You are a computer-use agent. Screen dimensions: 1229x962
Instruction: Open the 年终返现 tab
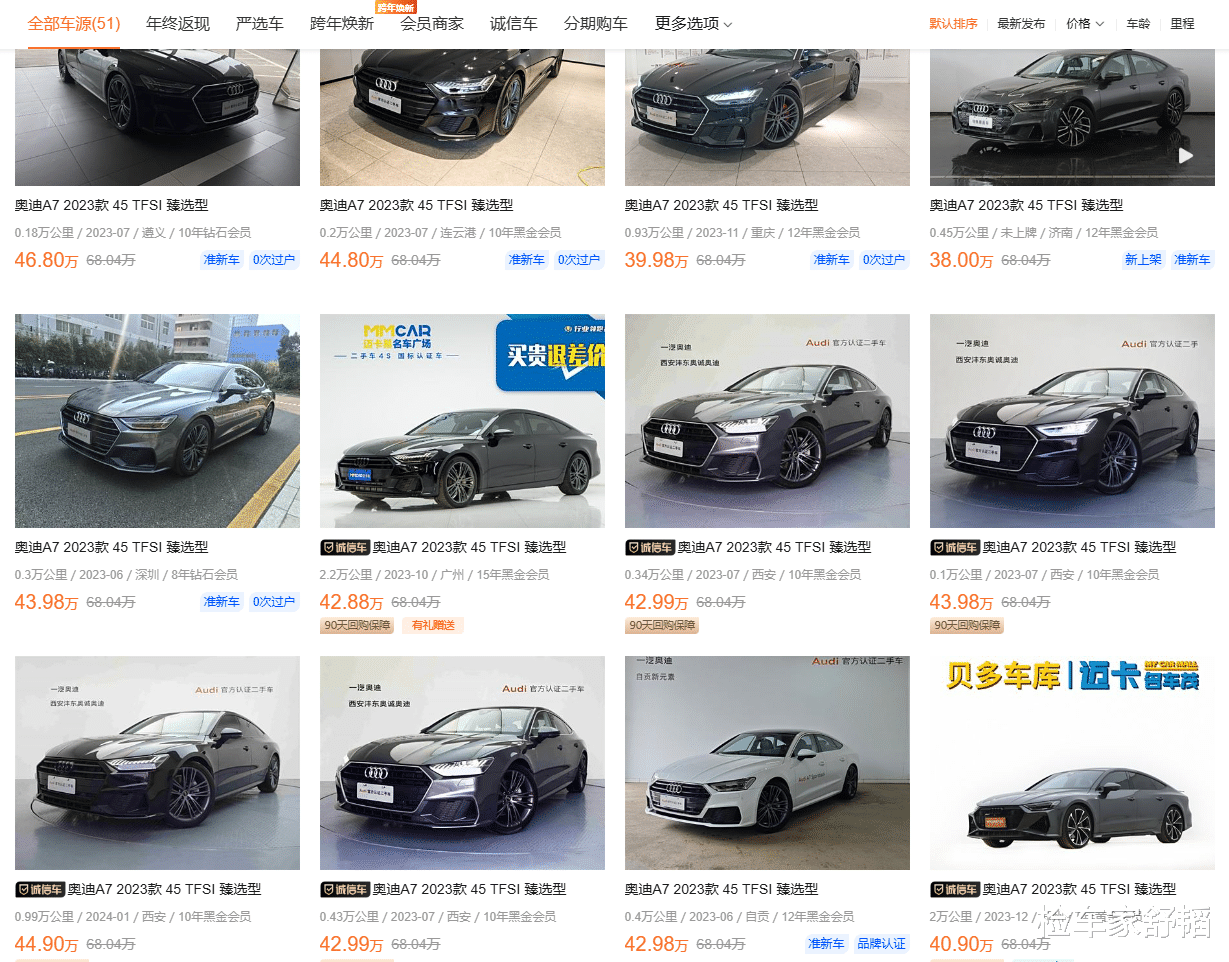click(x=178, y=24)
